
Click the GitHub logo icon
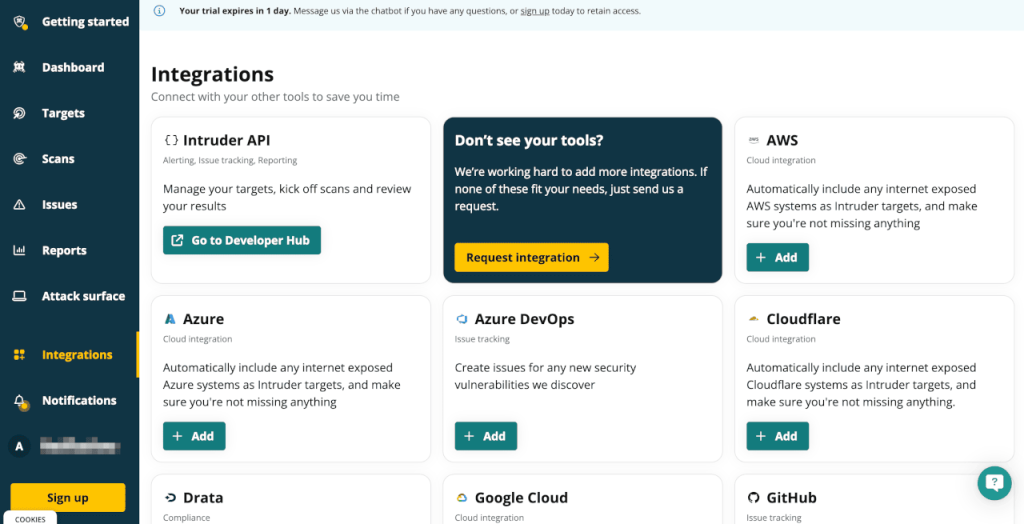(x=754, y=498)
